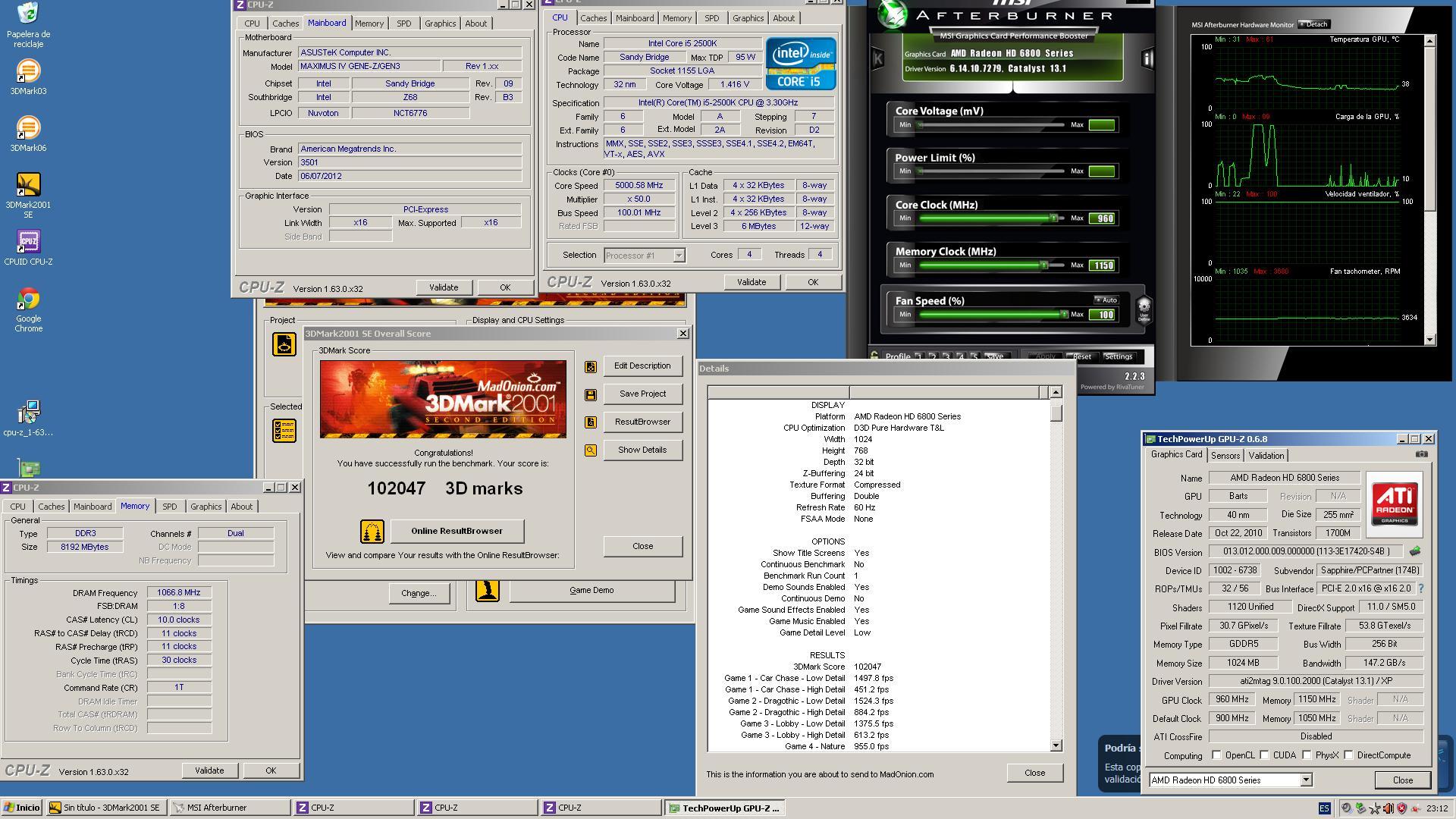Image resolution: width=1456 pixels, height=819 pixels.
Task: Open the CPU-Z Processor #1 selection dropdown
Action: tap(679, 256)
